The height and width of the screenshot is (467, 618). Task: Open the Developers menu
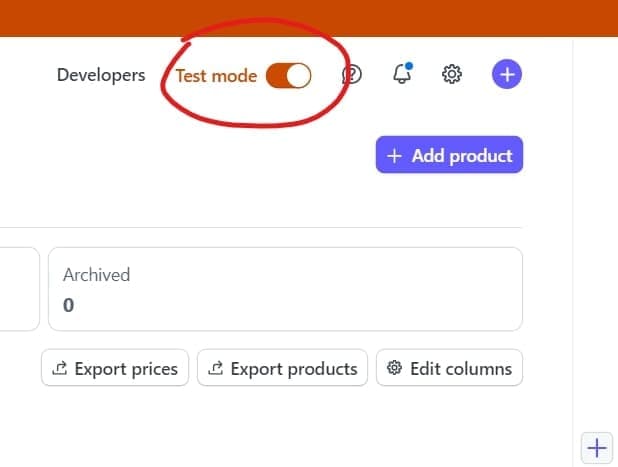click(x=101, y=75)
